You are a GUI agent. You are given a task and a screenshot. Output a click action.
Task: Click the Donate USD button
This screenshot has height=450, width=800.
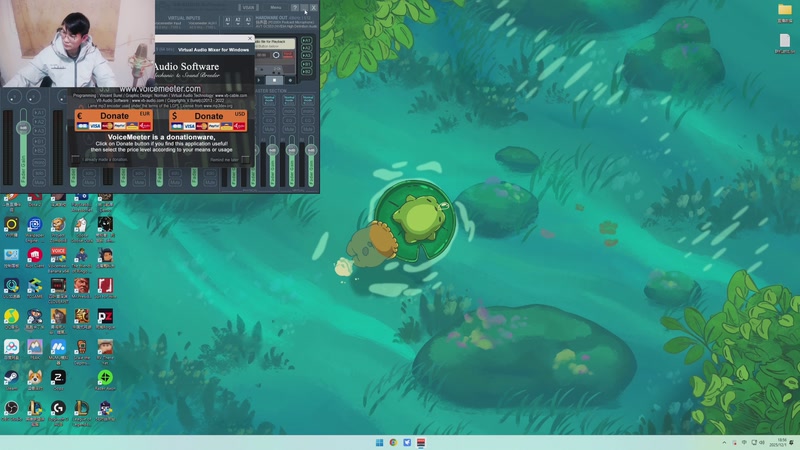[208, 120]
